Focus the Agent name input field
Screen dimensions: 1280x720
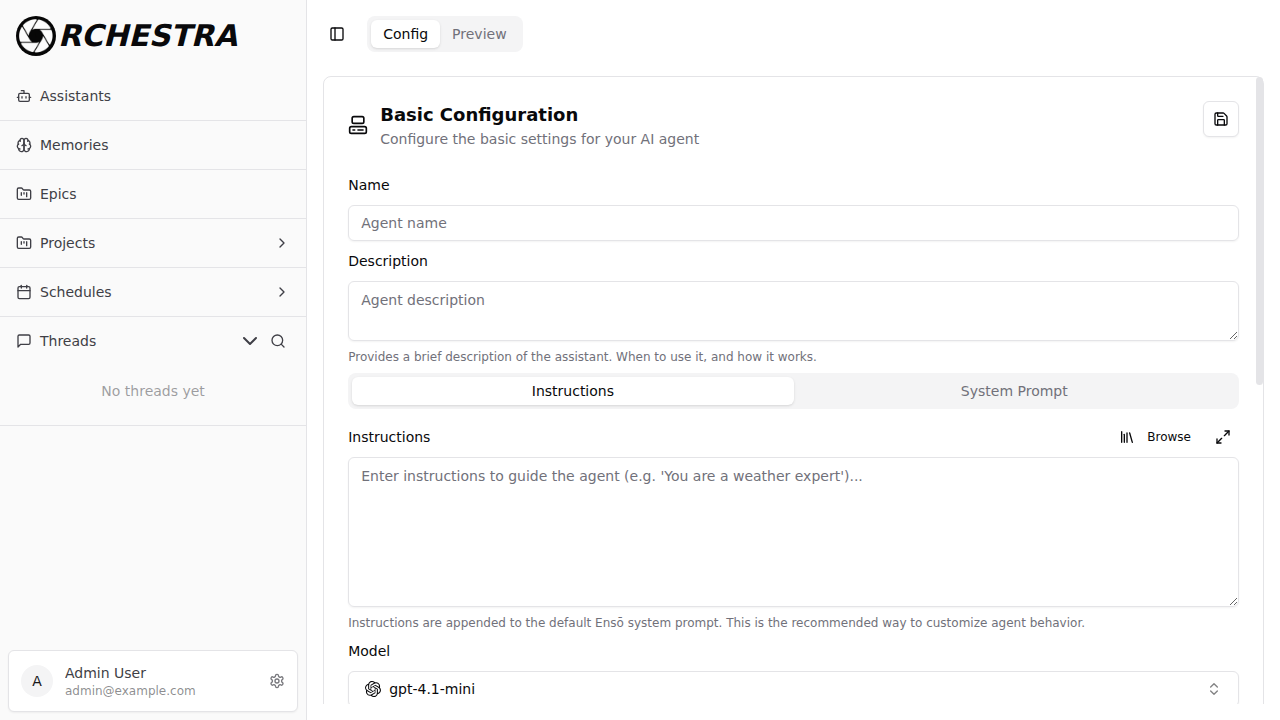(x=793, y=223)
